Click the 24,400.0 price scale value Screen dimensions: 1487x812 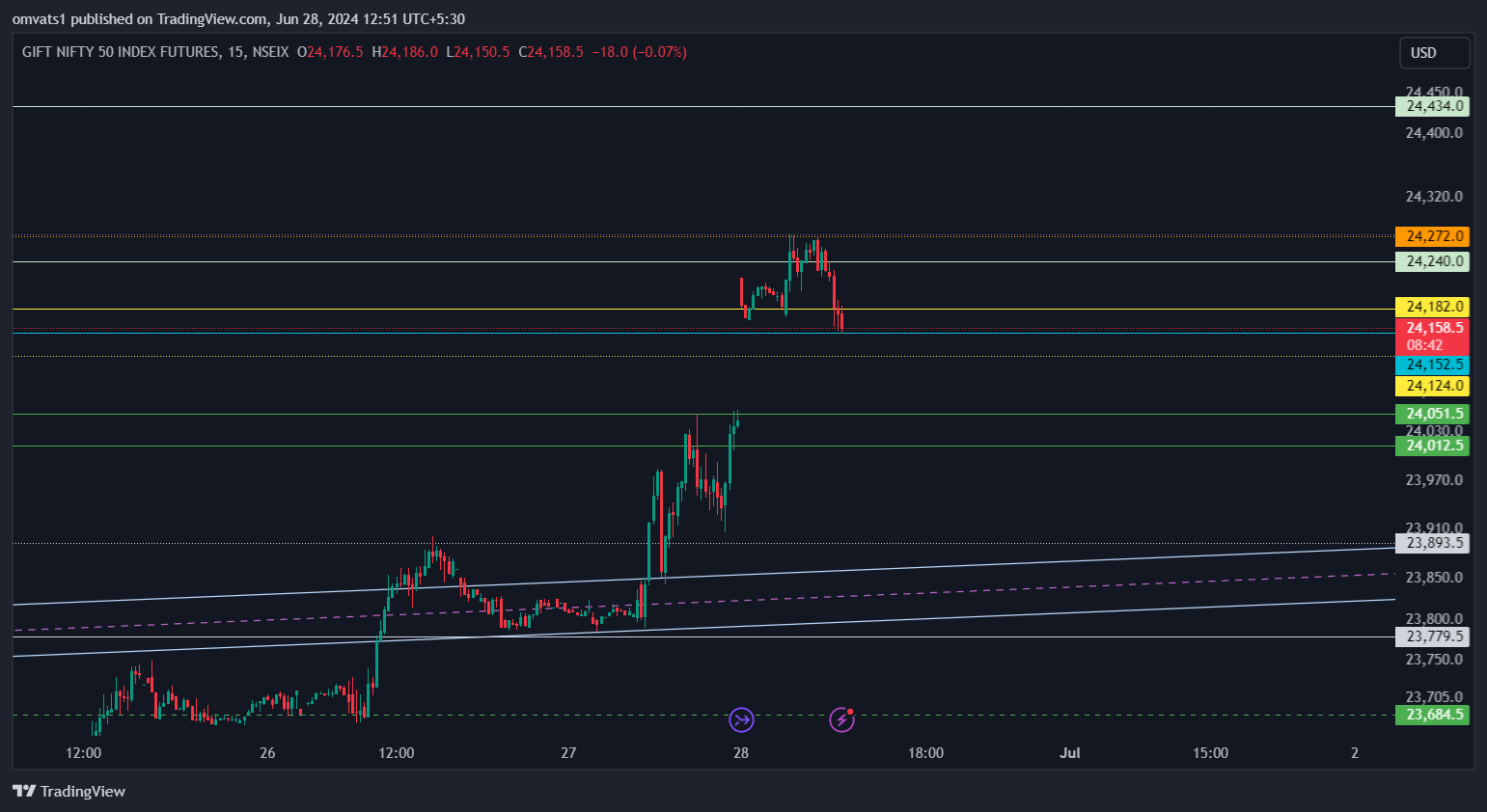(1434, 133)
